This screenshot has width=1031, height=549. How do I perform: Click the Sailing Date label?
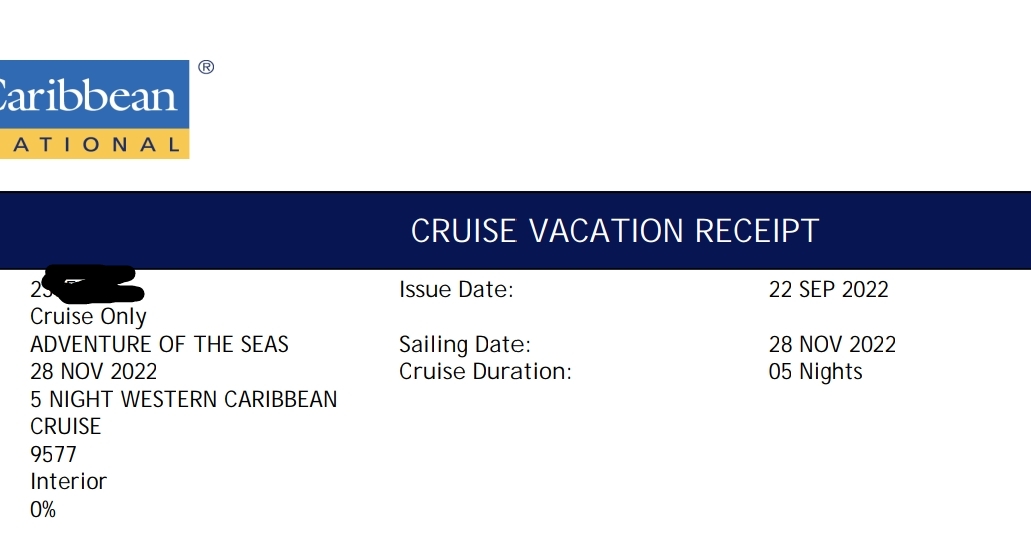tap(464, 345)
